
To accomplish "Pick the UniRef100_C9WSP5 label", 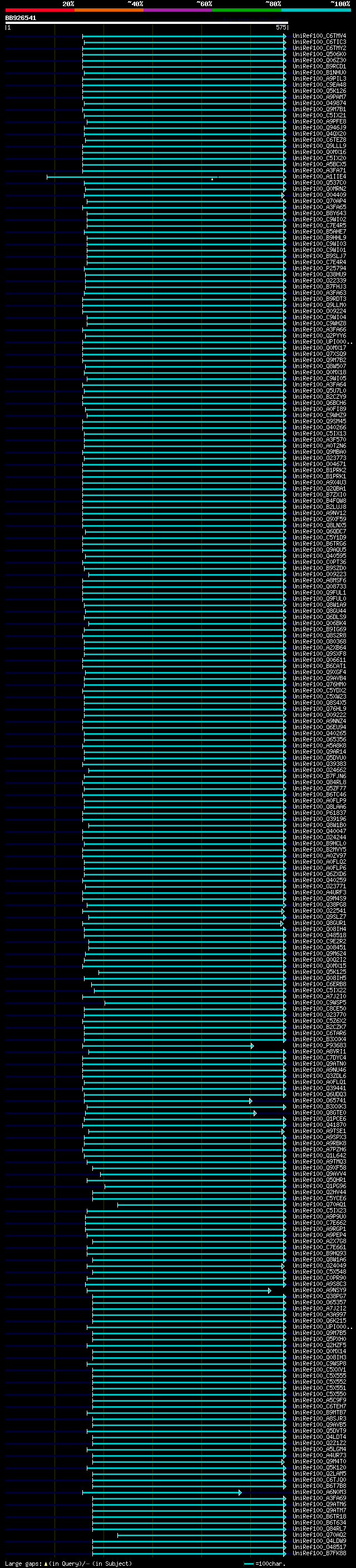I will (319, 1002).
